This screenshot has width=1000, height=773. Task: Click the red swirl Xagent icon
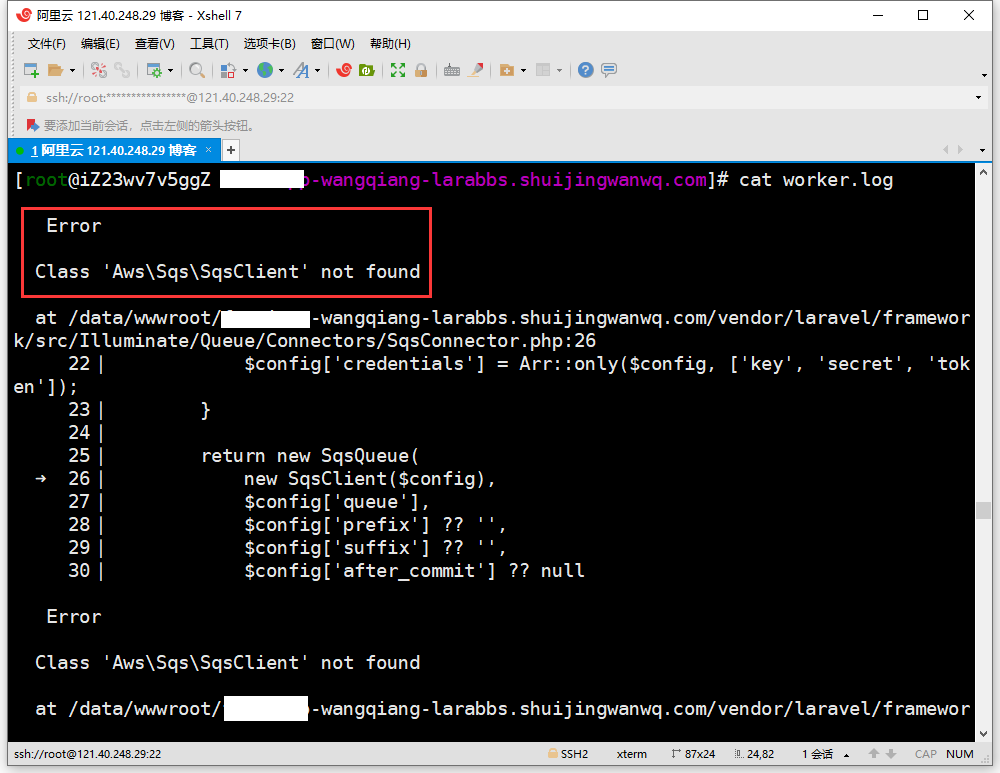coord(344,70)
